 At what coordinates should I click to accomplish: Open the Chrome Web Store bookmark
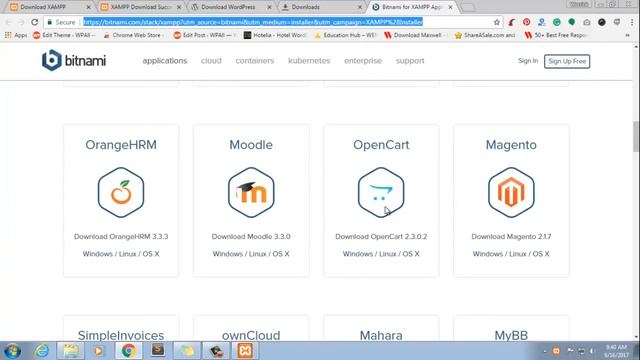click(x=133, y=36)
